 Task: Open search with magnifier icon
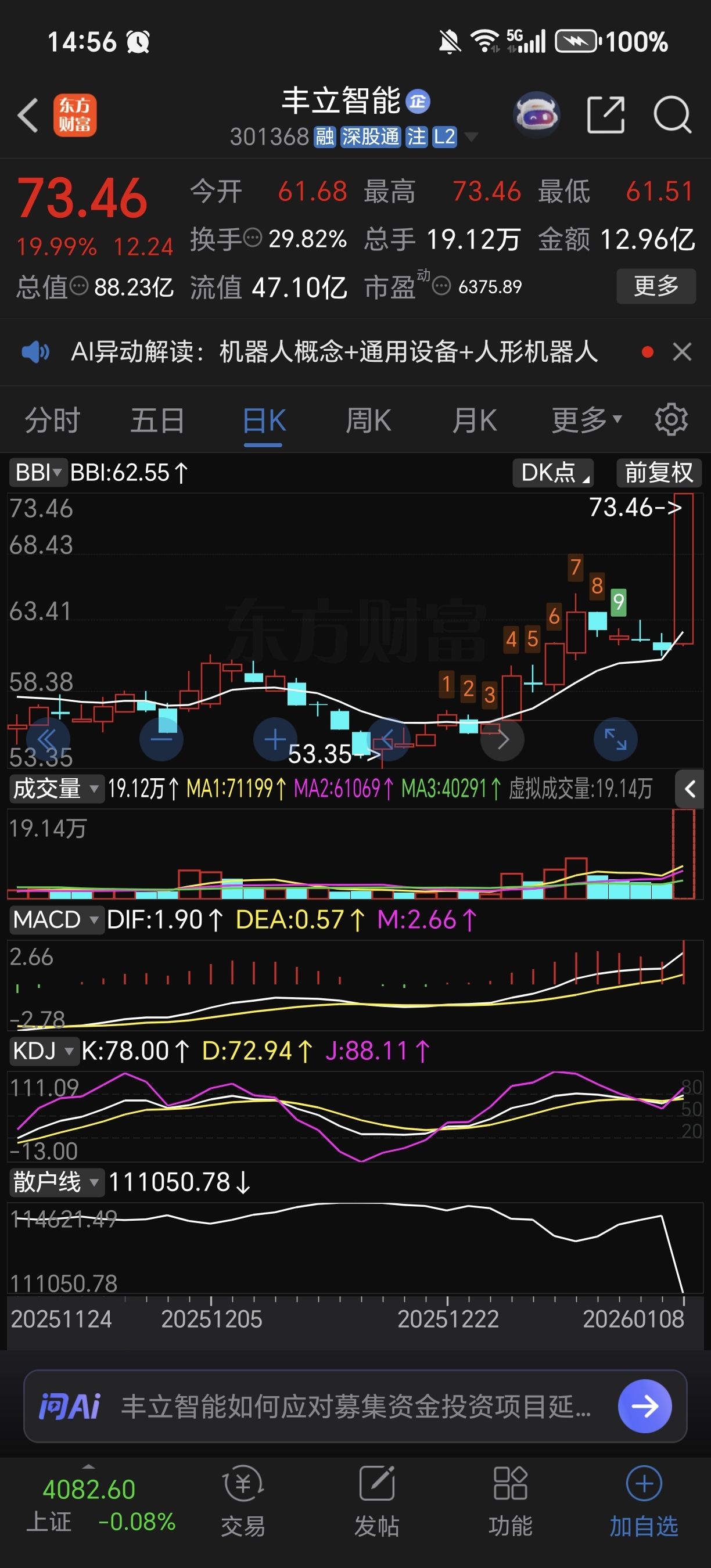point(672,114)
